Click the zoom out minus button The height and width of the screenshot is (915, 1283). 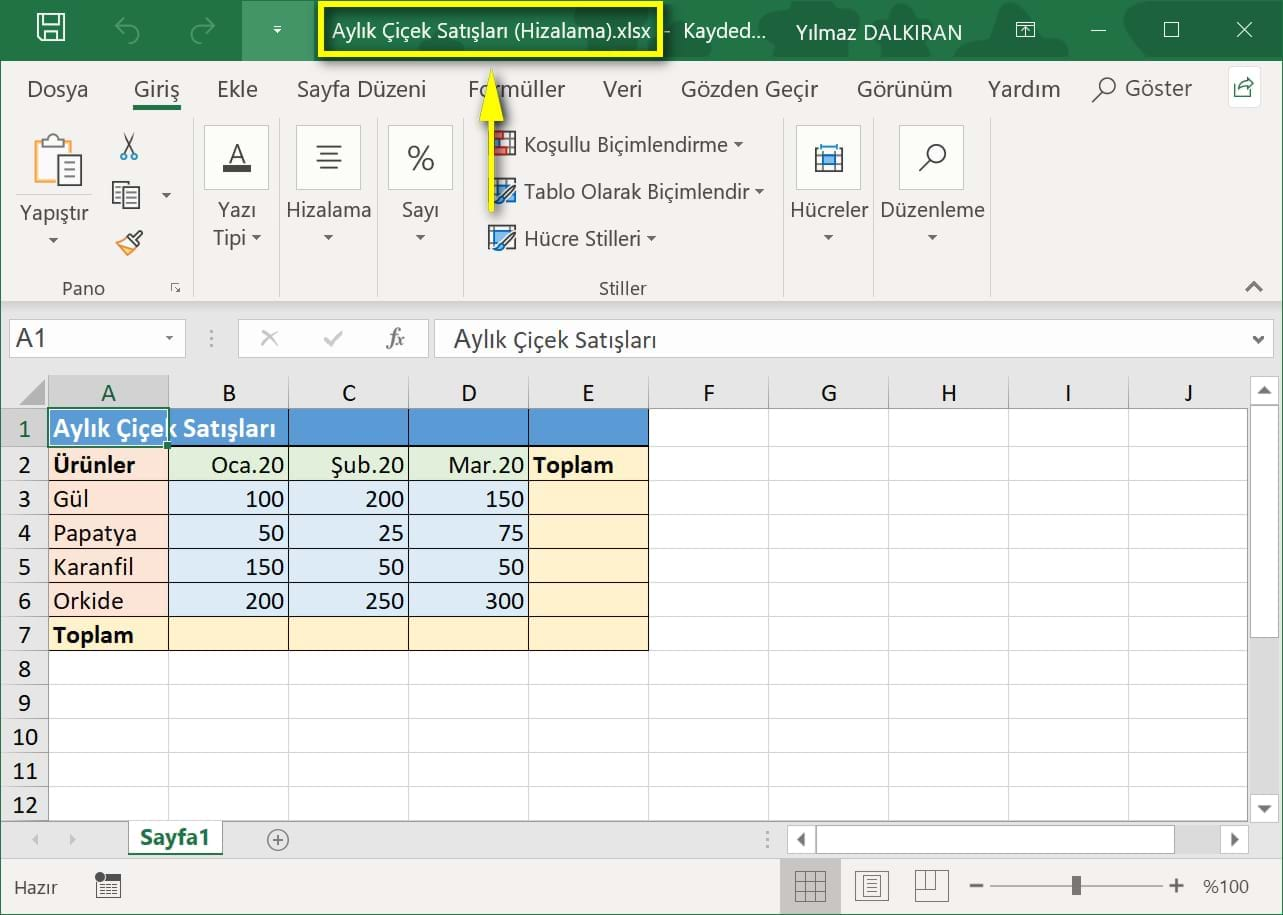[977, 886]
